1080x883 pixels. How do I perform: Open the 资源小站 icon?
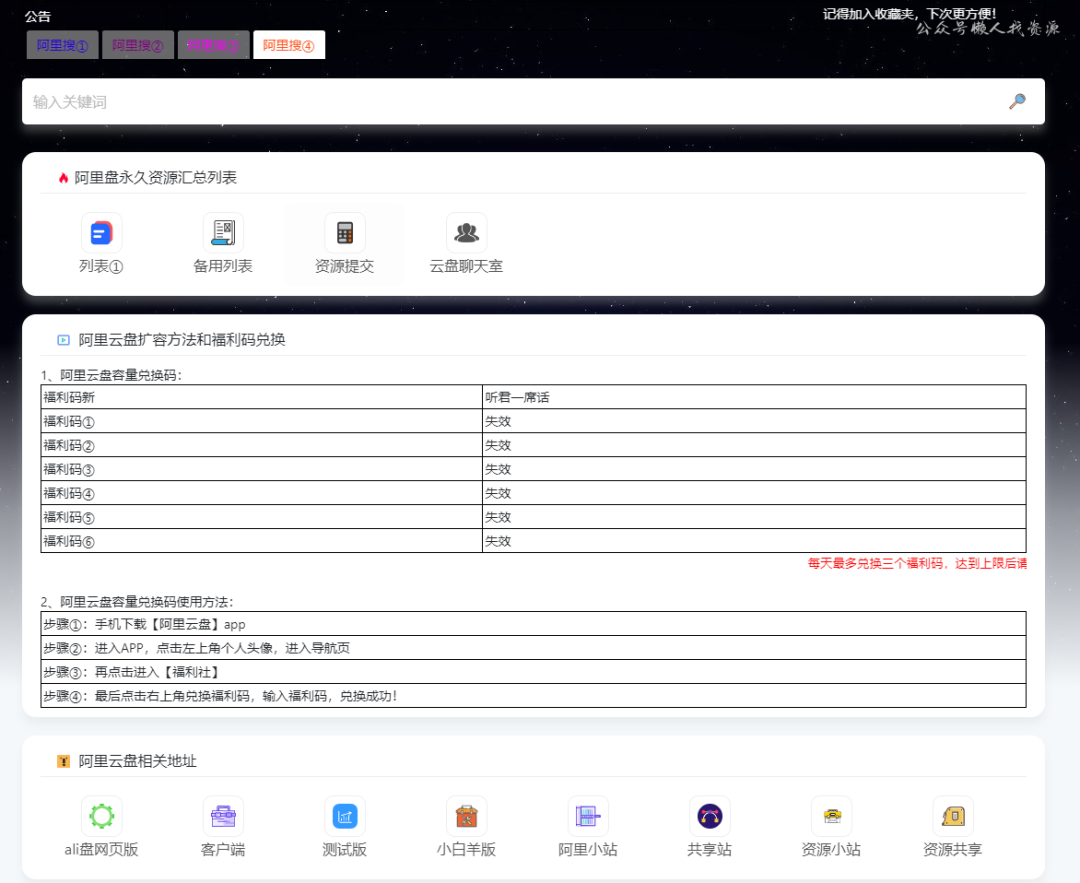[831, 816]
